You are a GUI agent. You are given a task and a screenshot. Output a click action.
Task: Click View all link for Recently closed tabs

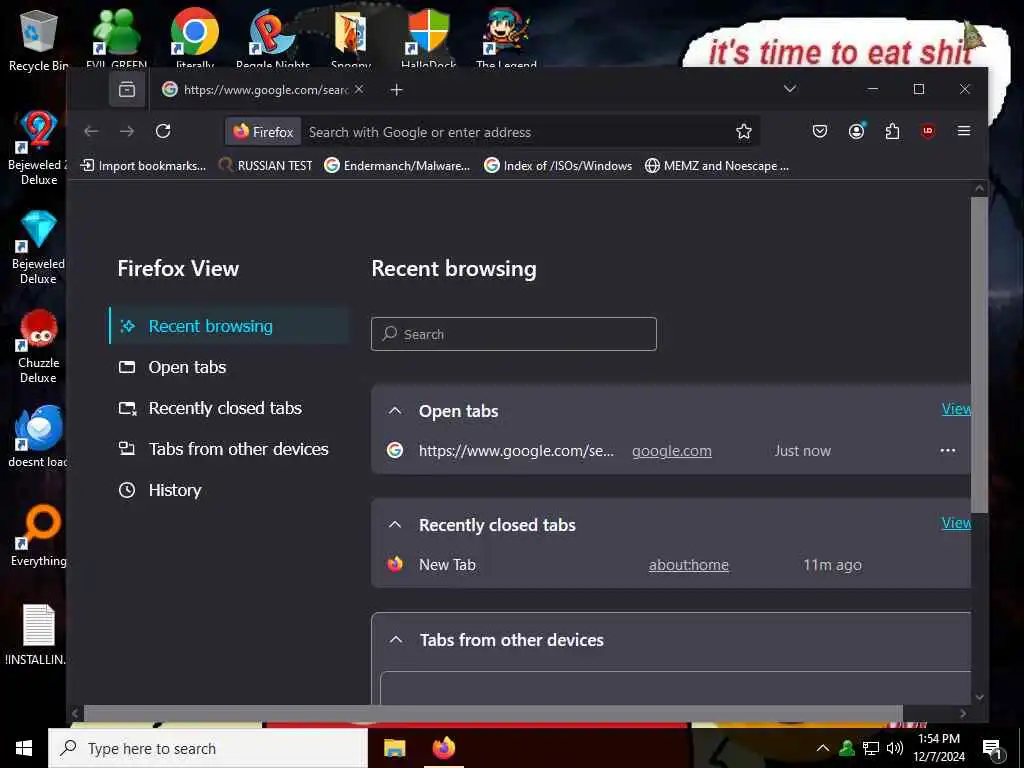956,522
